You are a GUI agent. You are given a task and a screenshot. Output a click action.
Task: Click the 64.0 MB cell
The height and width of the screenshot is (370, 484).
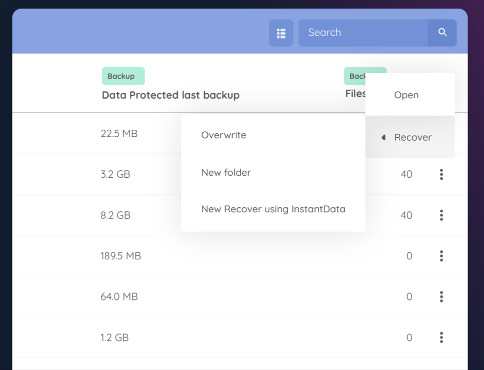click(119, 297)
